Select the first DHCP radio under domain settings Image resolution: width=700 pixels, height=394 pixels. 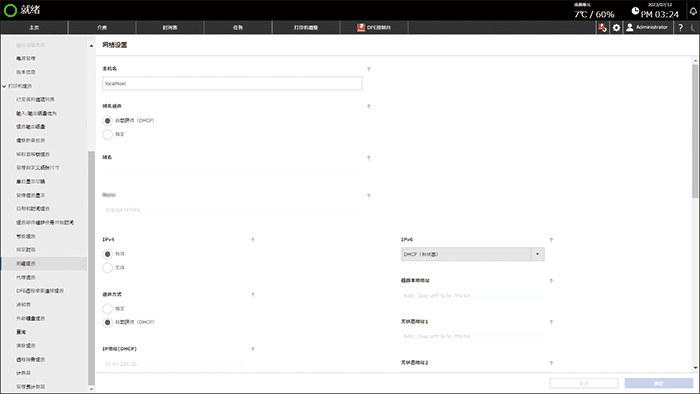[108, 120]
